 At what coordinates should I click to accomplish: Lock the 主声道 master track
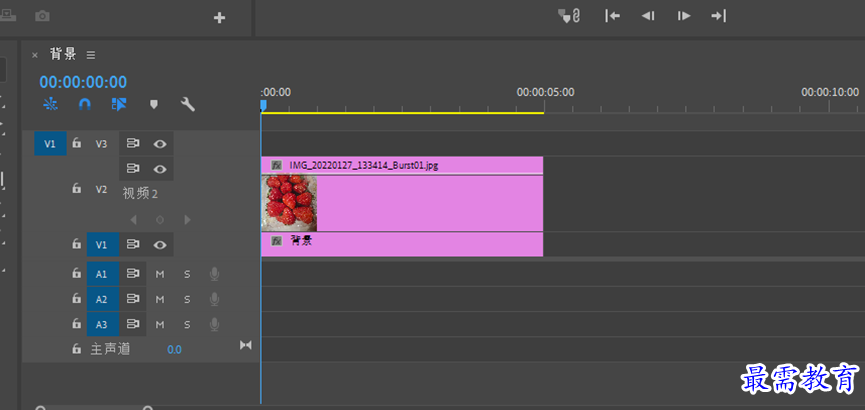(x=77, y=349)
